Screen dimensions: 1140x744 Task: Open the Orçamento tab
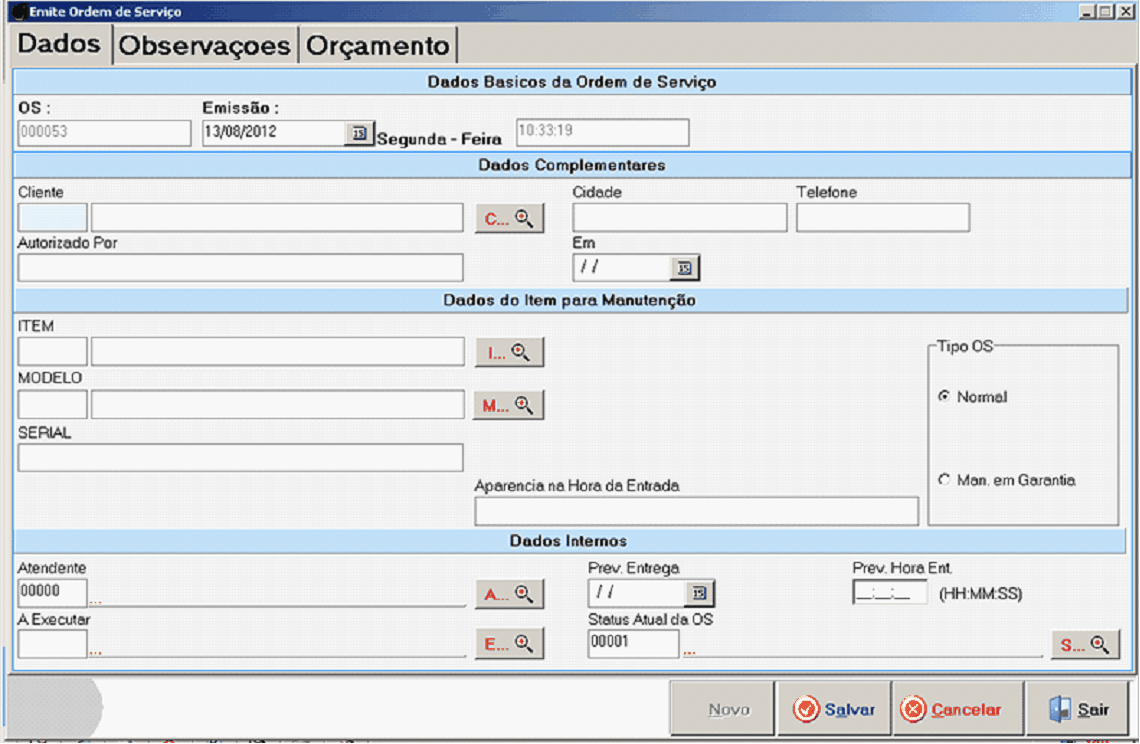click(x=377, y=46)
